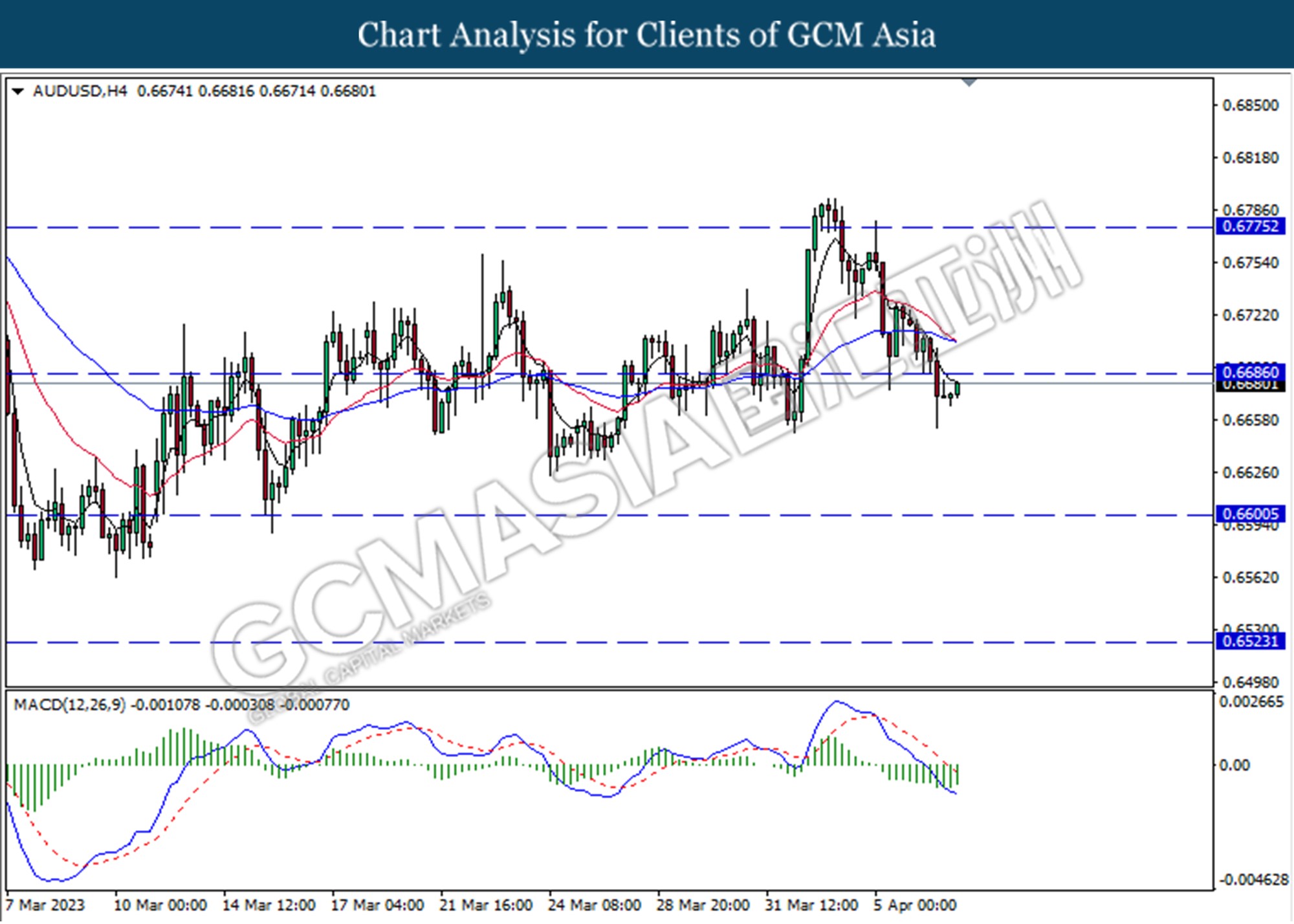The width and height of the screenshot is (1294, 924).
Task: Click the chart shift triangle marker at top
Action: [969, 83]
